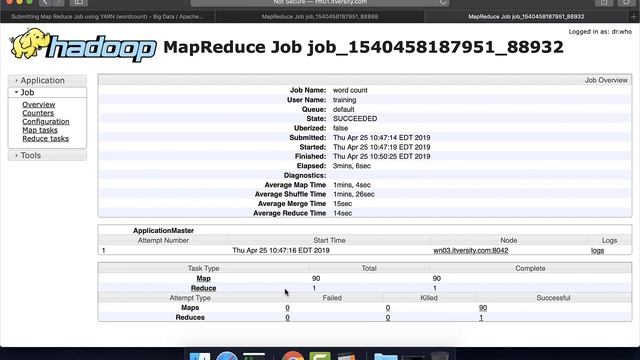Launch Chrome from the dock
The width and height of the screenshot is (640, 360).
tap(293, 356)
